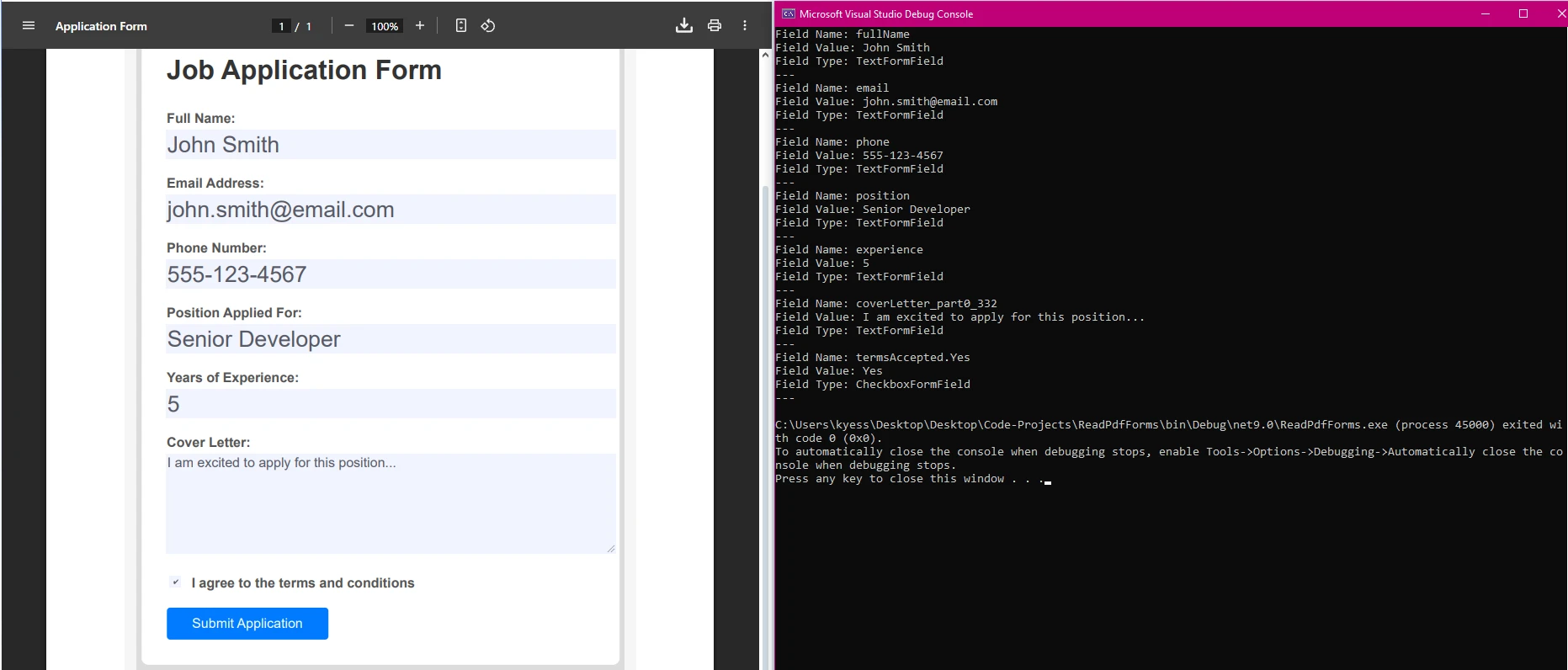Open the PDF viewer sidebar hamburger menu
Viewport: 1568px width, 670px height.
pos(29,26)
